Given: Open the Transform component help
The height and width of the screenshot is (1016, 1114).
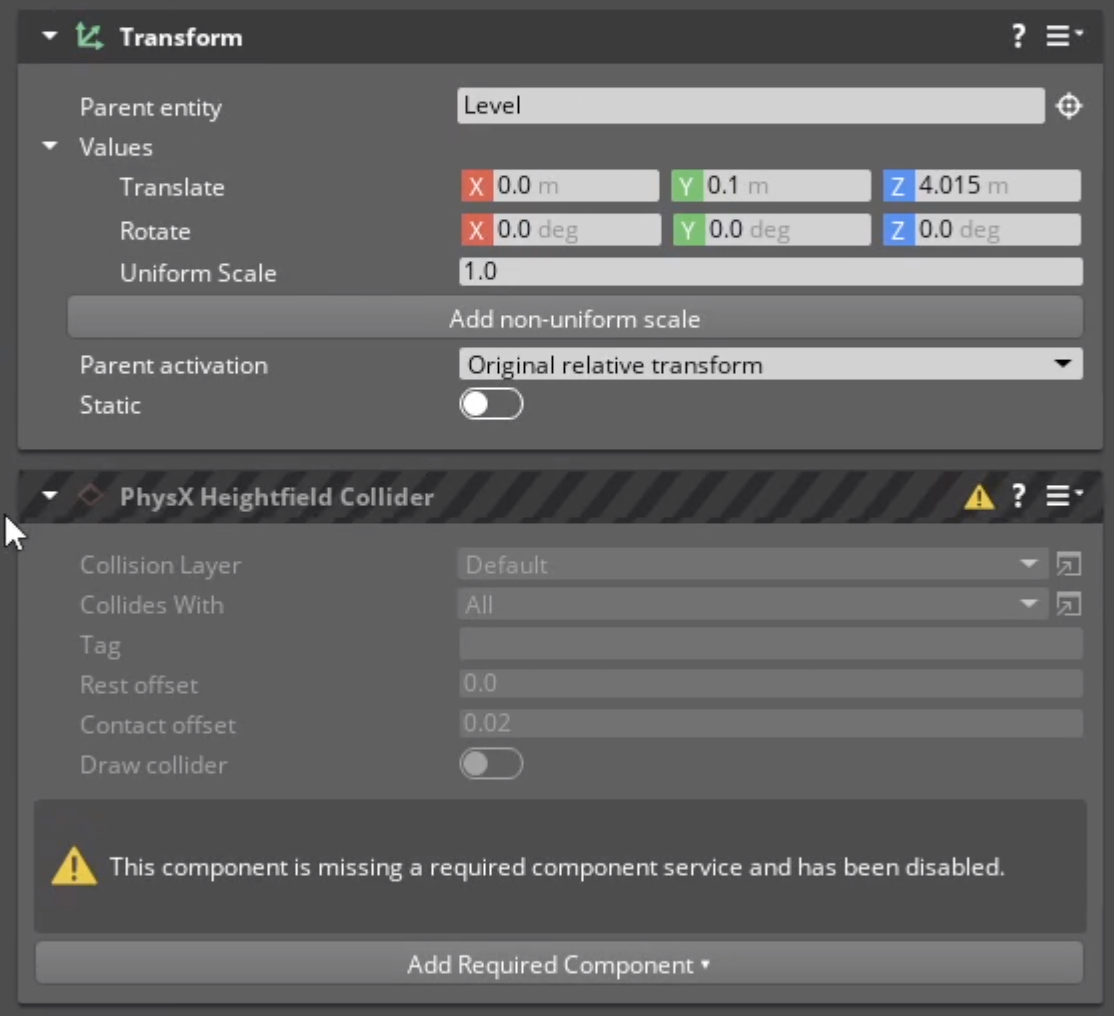Looking at the screenshot, I should tap(1019, 36).
